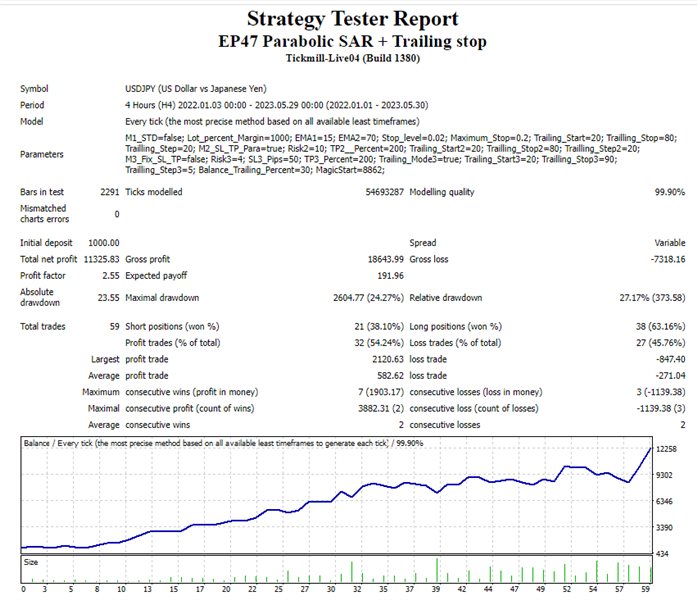Select the average profit trade value 582.62
The height and width of the screenshot is (600, 697).
[x=390, y=376]
